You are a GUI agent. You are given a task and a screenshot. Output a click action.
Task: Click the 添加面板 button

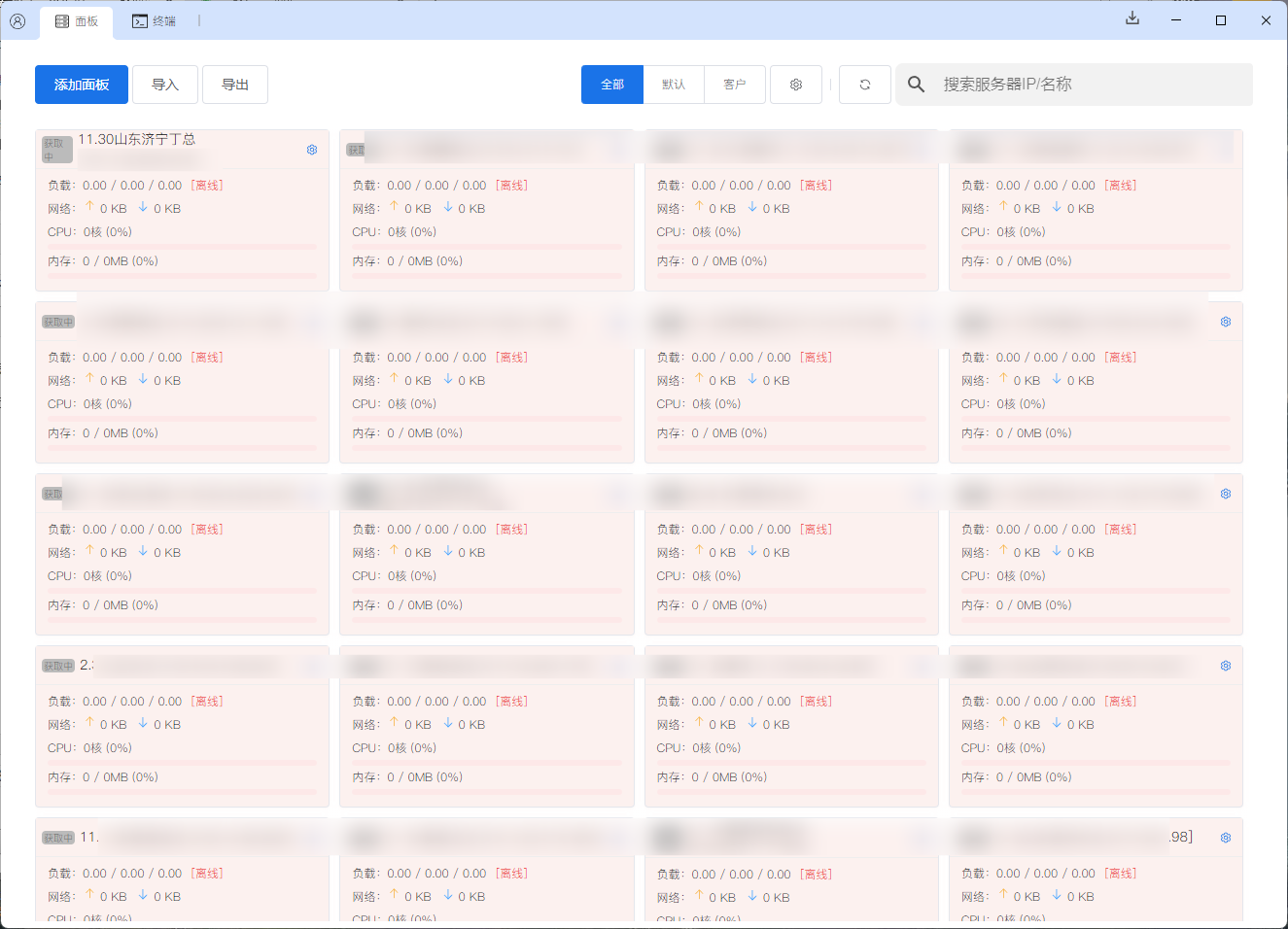click(x=82, y=85)
